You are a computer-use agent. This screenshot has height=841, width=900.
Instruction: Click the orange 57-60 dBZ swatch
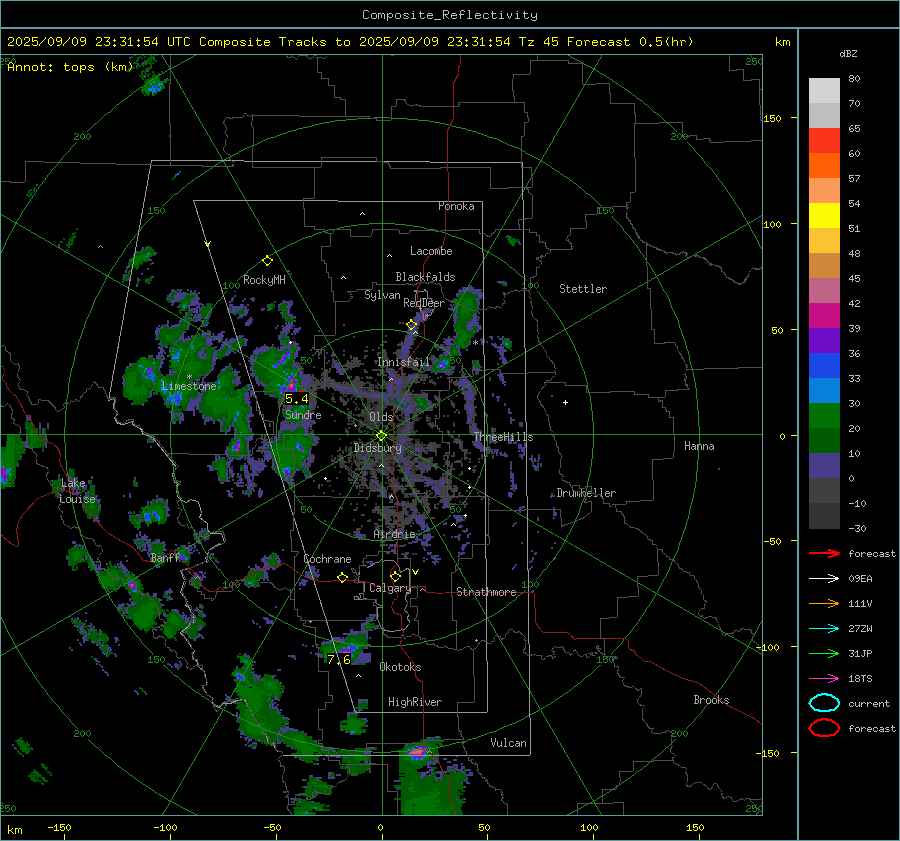[x=824, y=166]
